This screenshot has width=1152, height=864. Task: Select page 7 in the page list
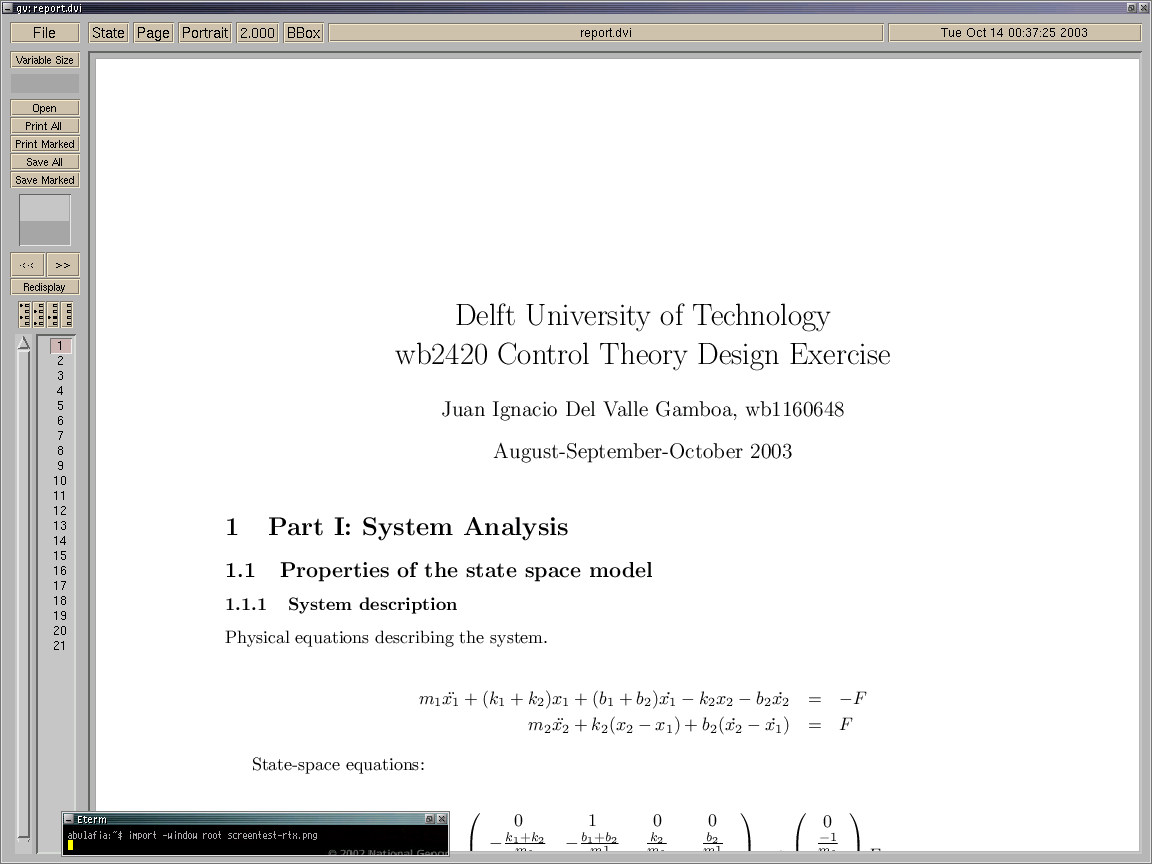pos(60,436)
